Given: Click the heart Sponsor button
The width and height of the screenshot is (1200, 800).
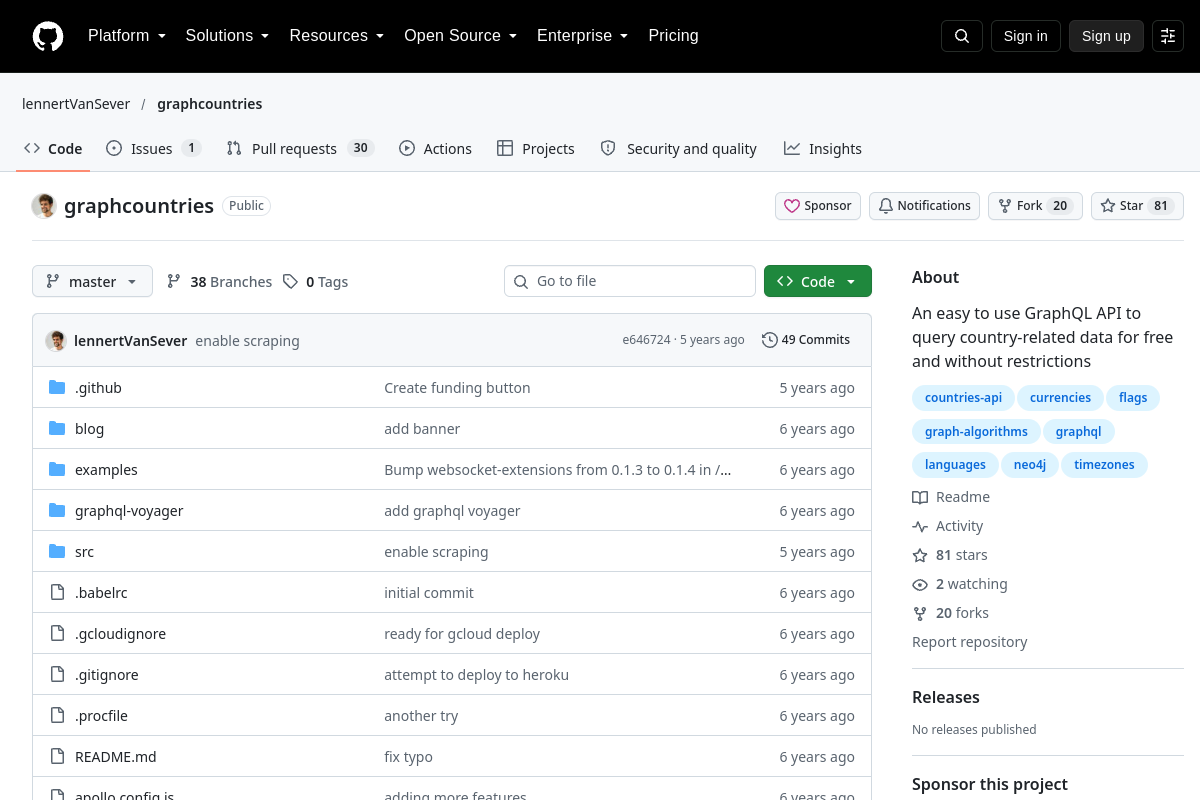Looking at the screenshot, I should (818, 206).
